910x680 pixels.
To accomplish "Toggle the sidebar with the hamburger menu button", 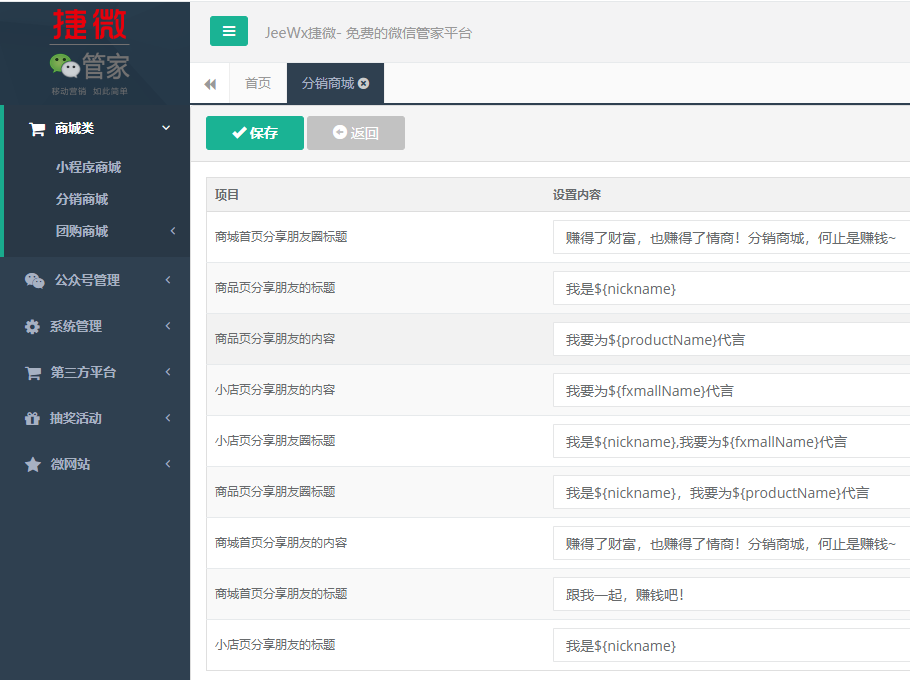I will pos(229,31).
